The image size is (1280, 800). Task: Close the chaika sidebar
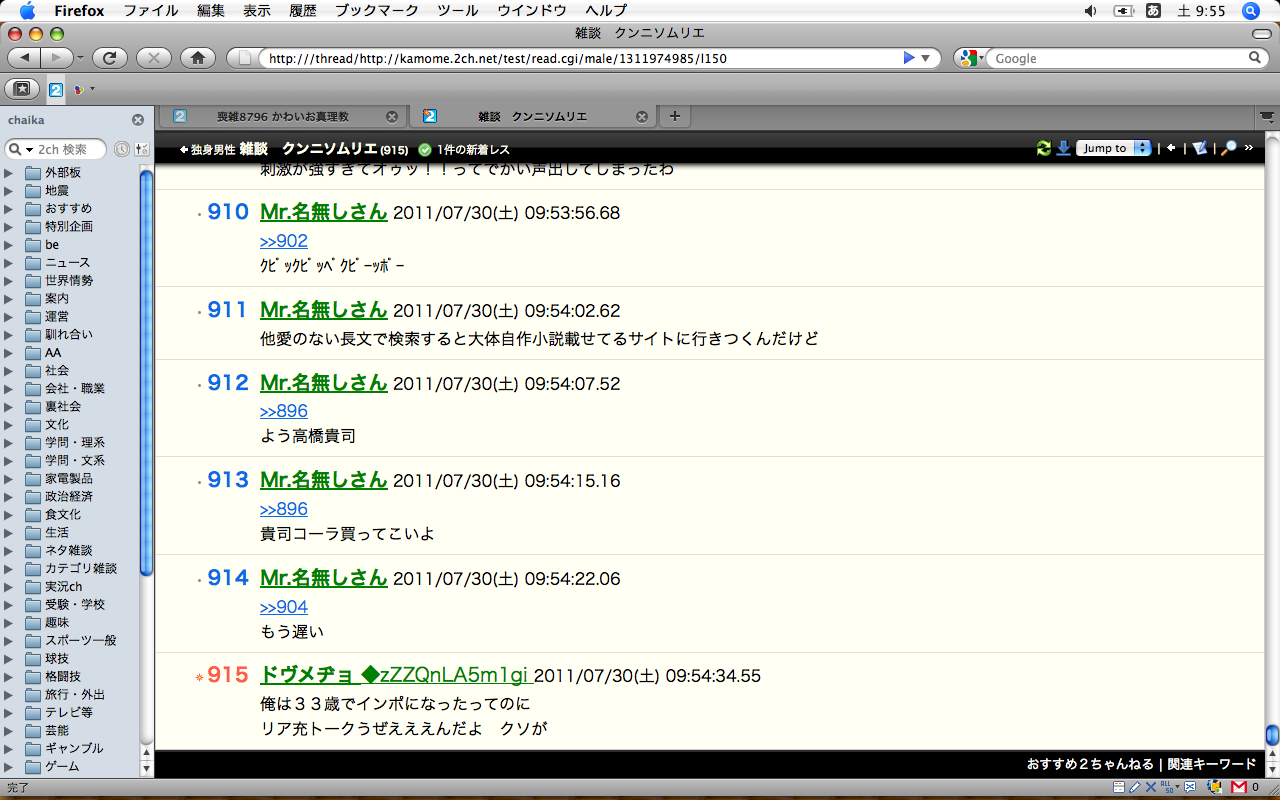pyautogui.click(x=138, y=120)
